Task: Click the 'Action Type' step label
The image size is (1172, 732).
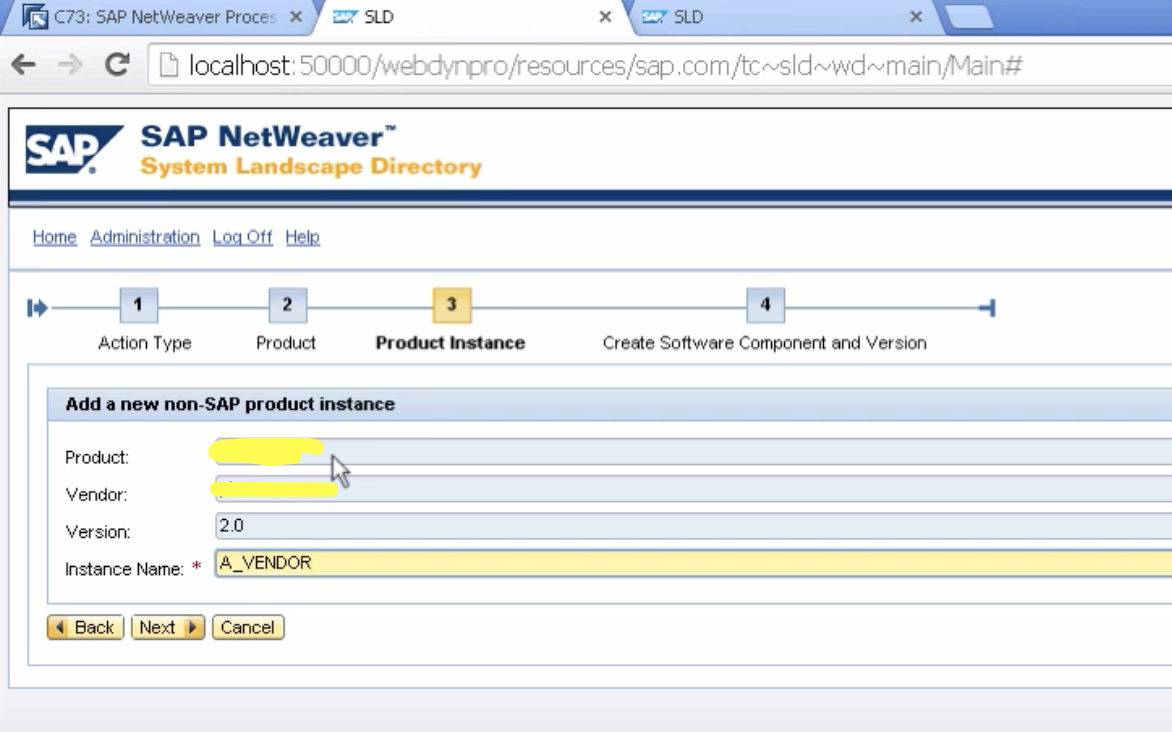Action: click(x=145, y=342)
